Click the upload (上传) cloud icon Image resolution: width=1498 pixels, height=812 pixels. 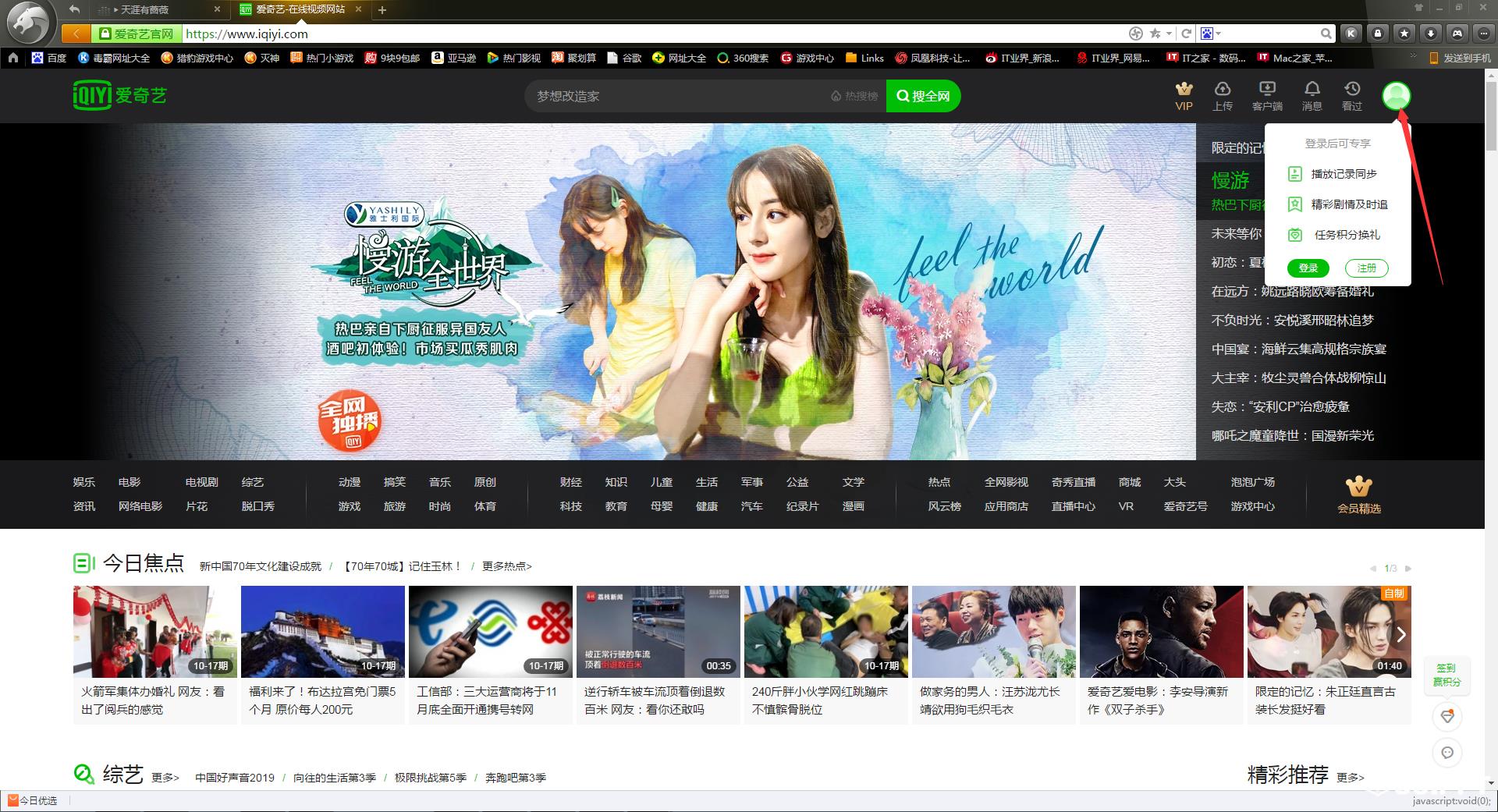(x=1223, y=89)
